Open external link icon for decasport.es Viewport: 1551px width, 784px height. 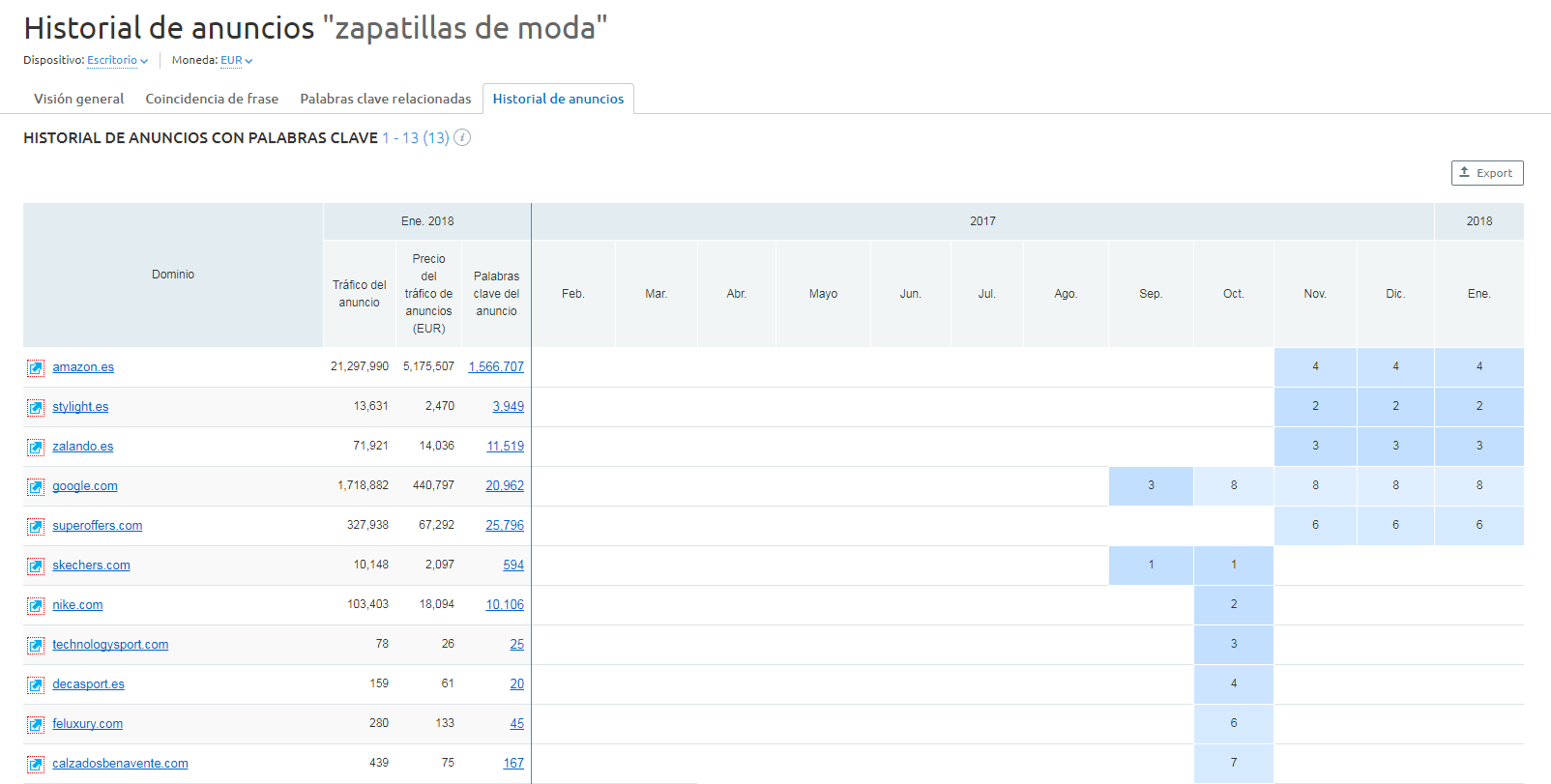coord(36,684)
